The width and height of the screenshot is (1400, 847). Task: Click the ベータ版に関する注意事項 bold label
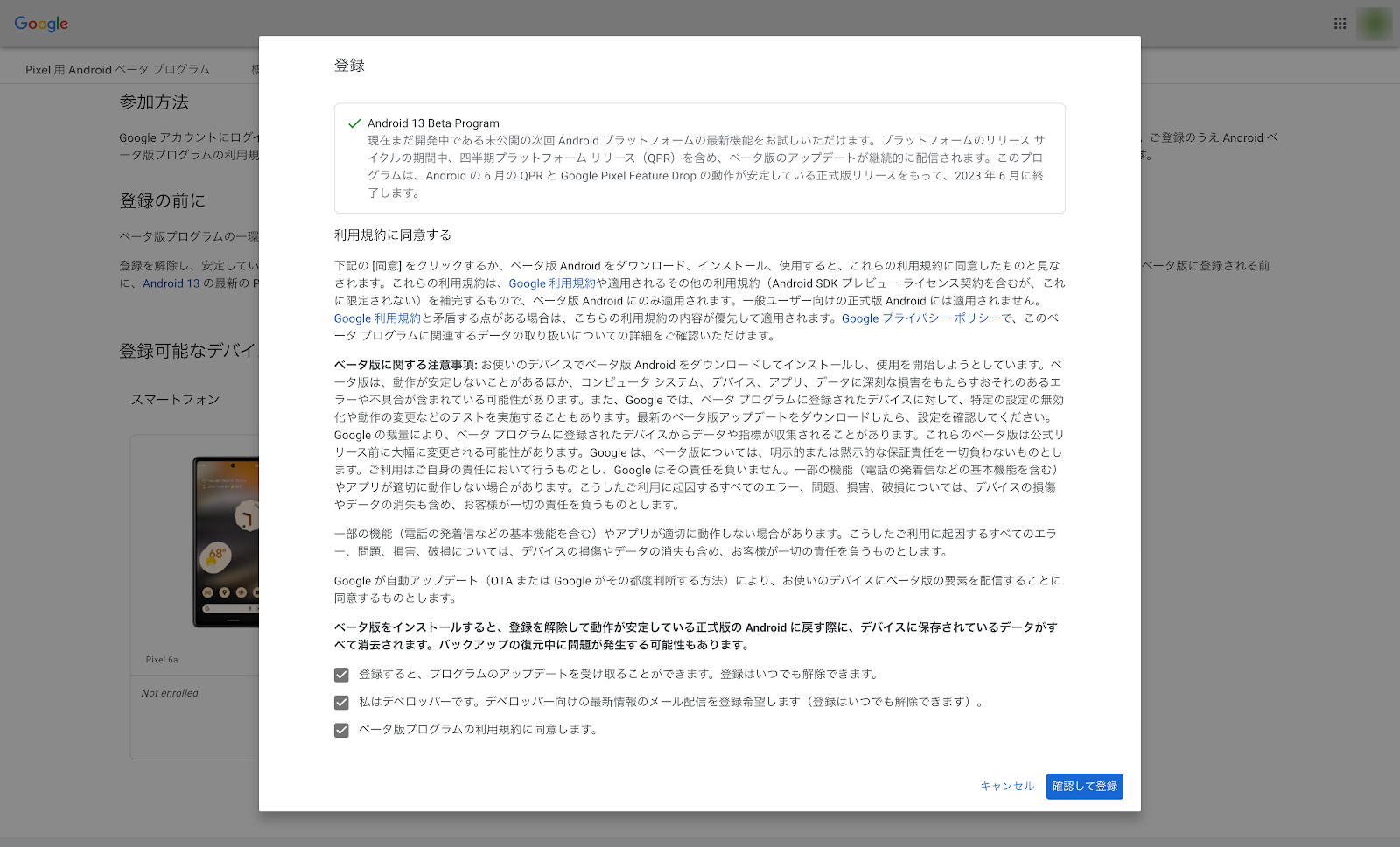click(406, 365)
